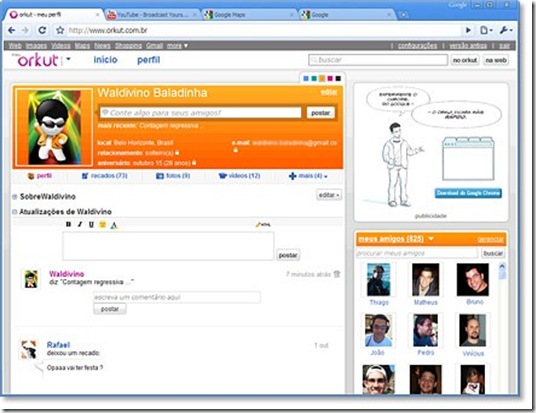Viewport: 536px width, 413px height.
Task: Bookmark page with the star icon
Action: (60, 30)
